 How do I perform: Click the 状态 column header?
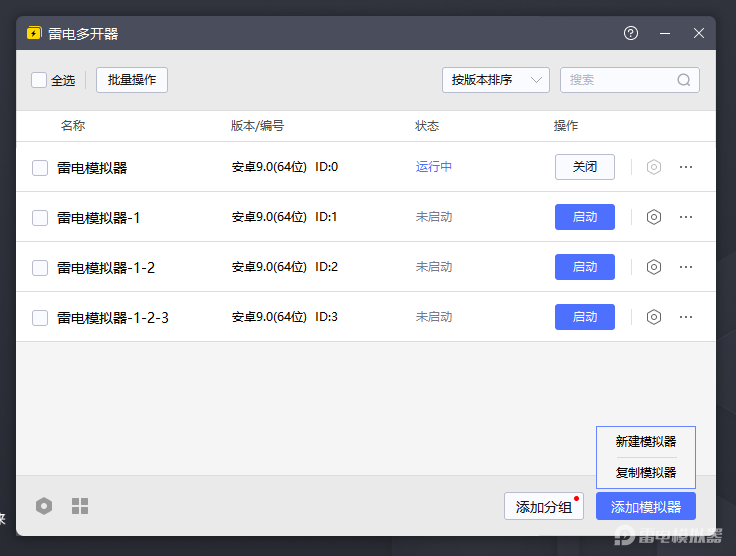[427, 126]
